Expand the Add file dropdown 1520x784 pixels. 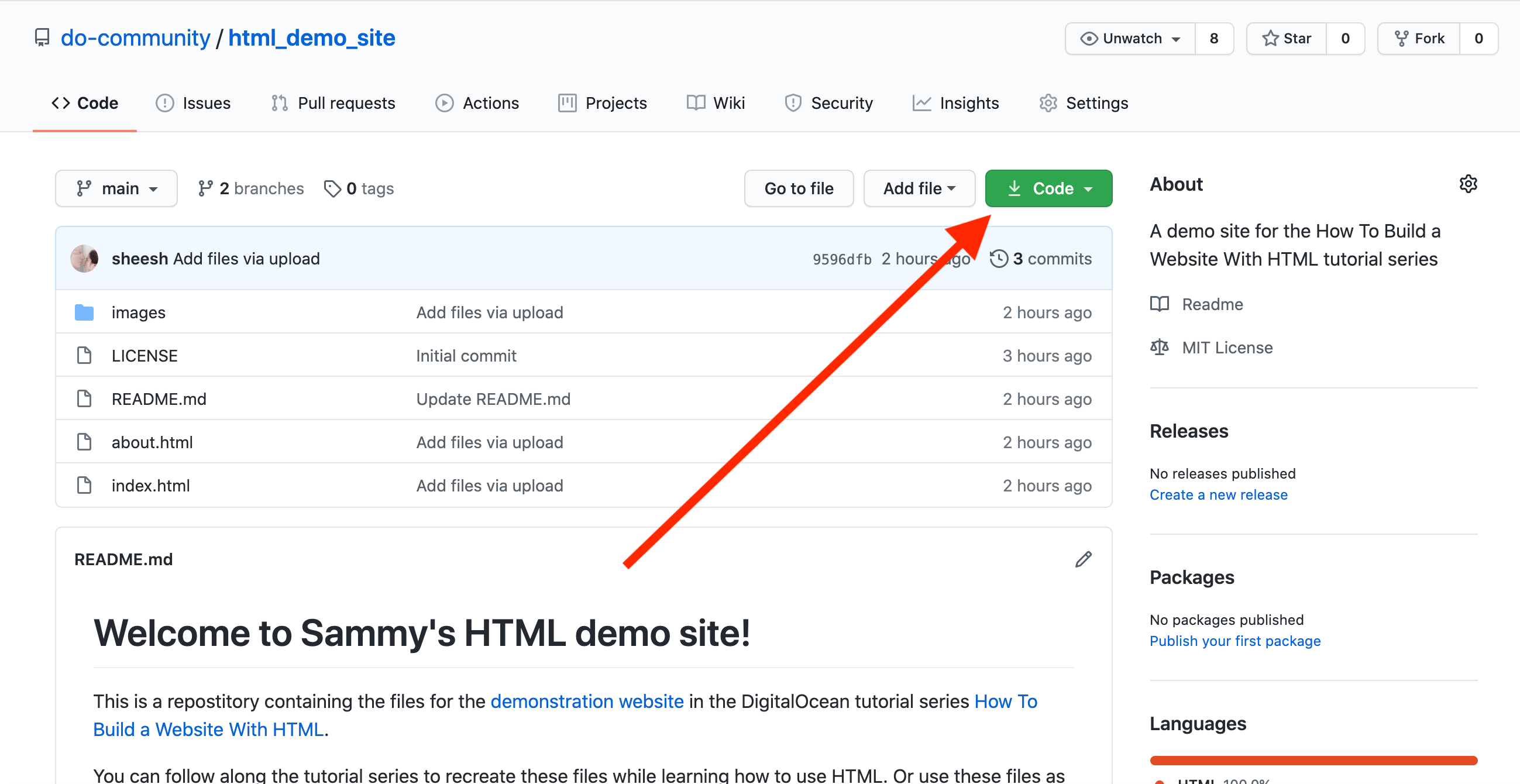point(919,189)
